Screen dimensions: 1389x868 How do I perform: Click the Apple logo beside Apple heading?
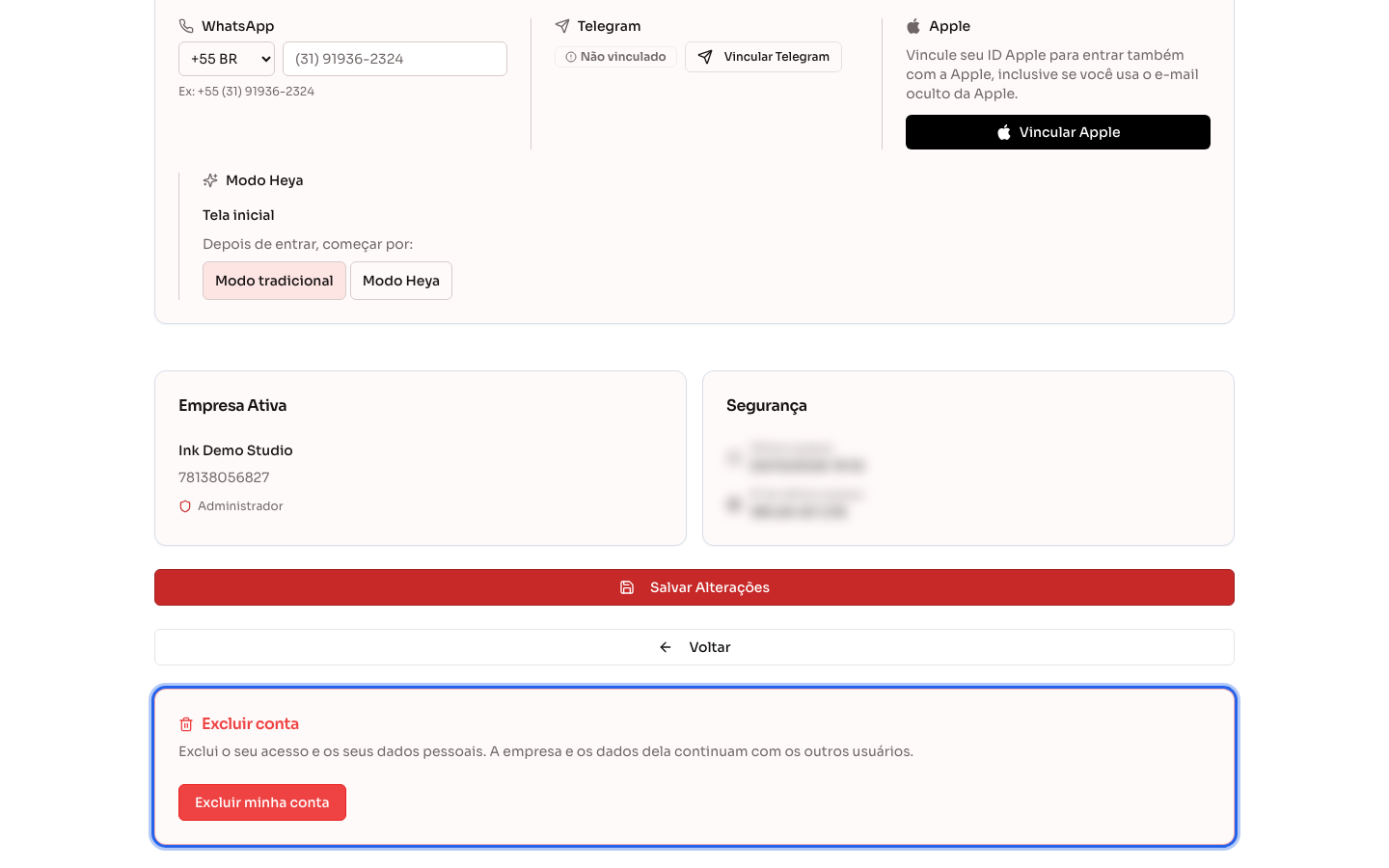click(913, 26)
